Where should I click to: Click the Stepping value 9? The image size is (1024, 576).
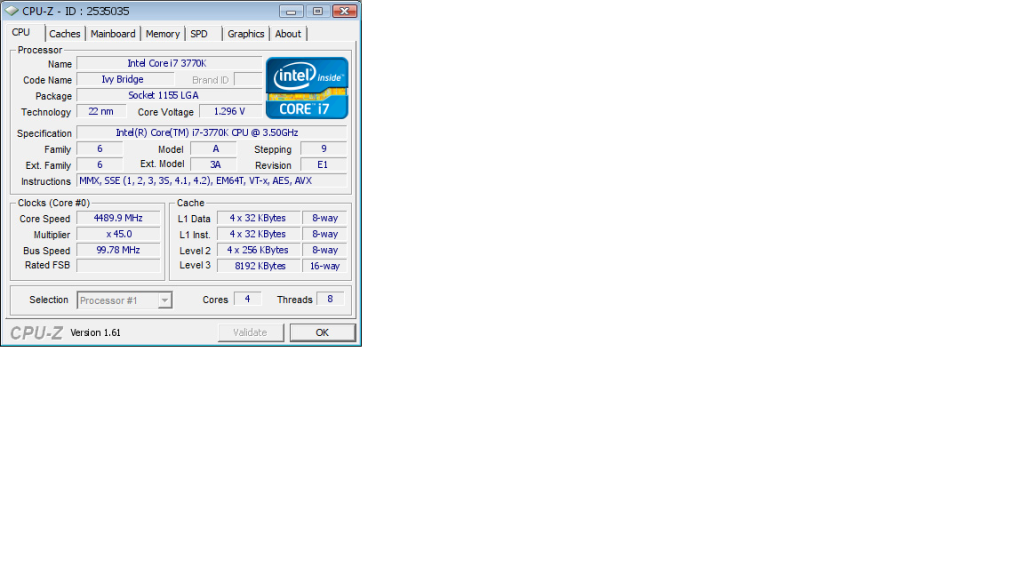pos(323,149)
